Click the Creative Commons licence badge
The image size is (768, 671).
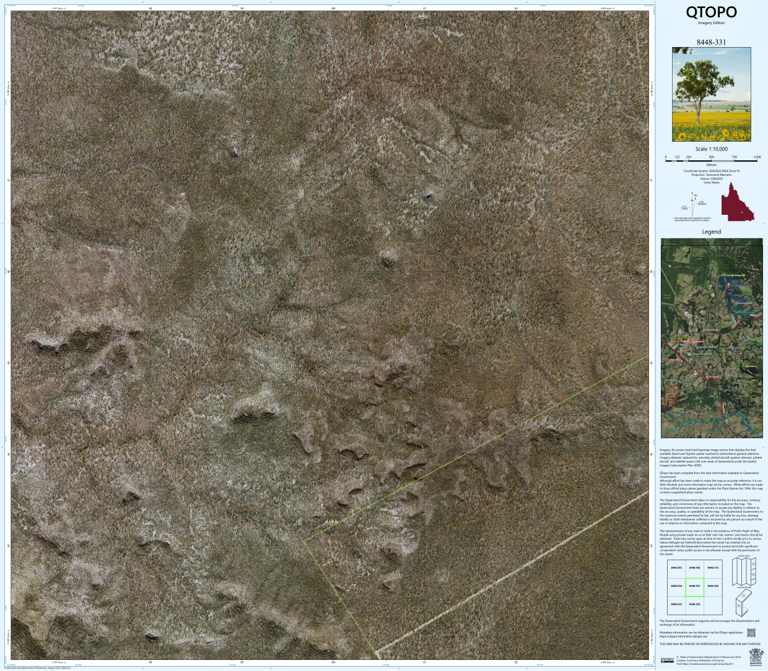tap(667, 660)
